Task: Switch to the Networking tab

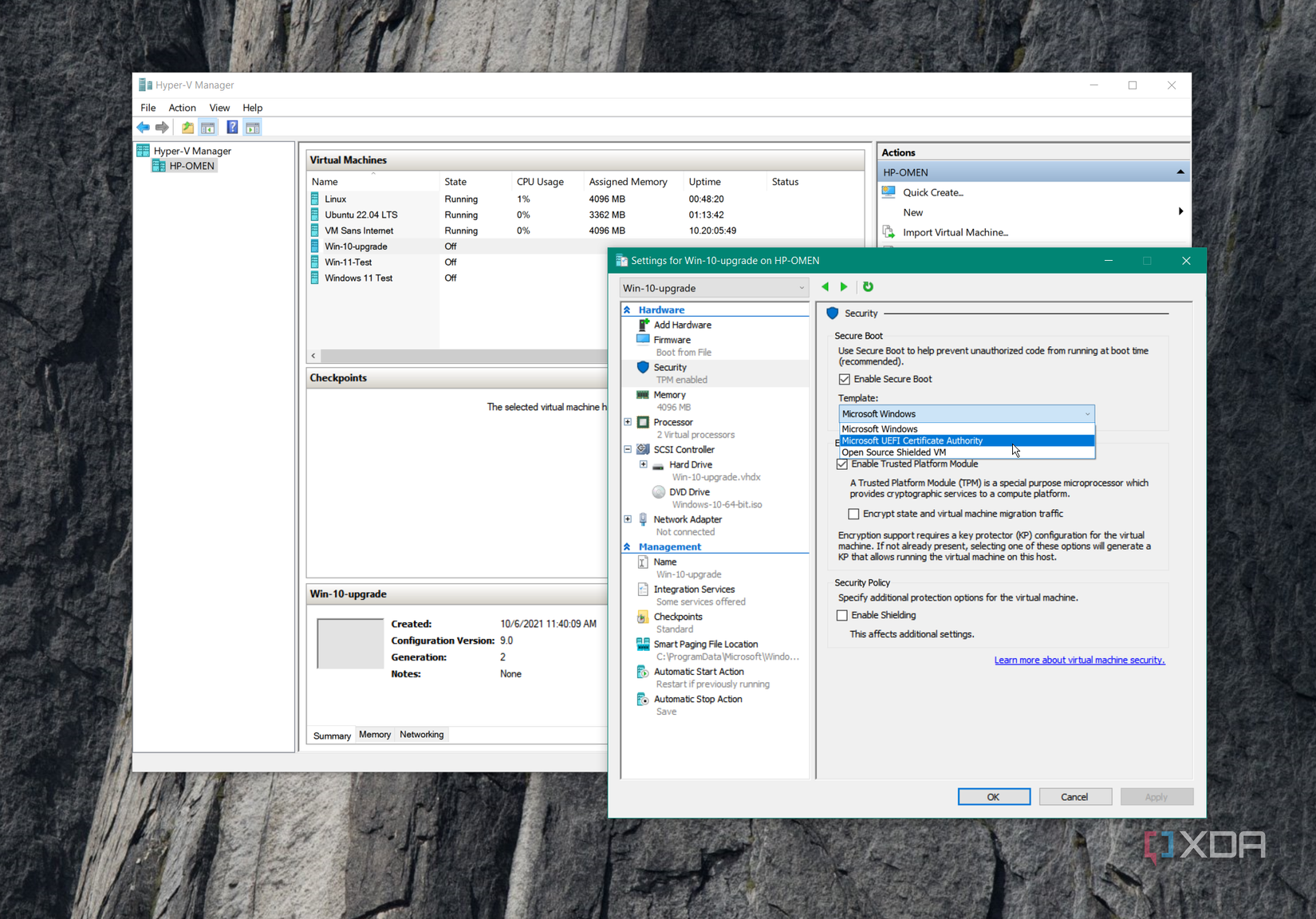Action: coord(421,734)
